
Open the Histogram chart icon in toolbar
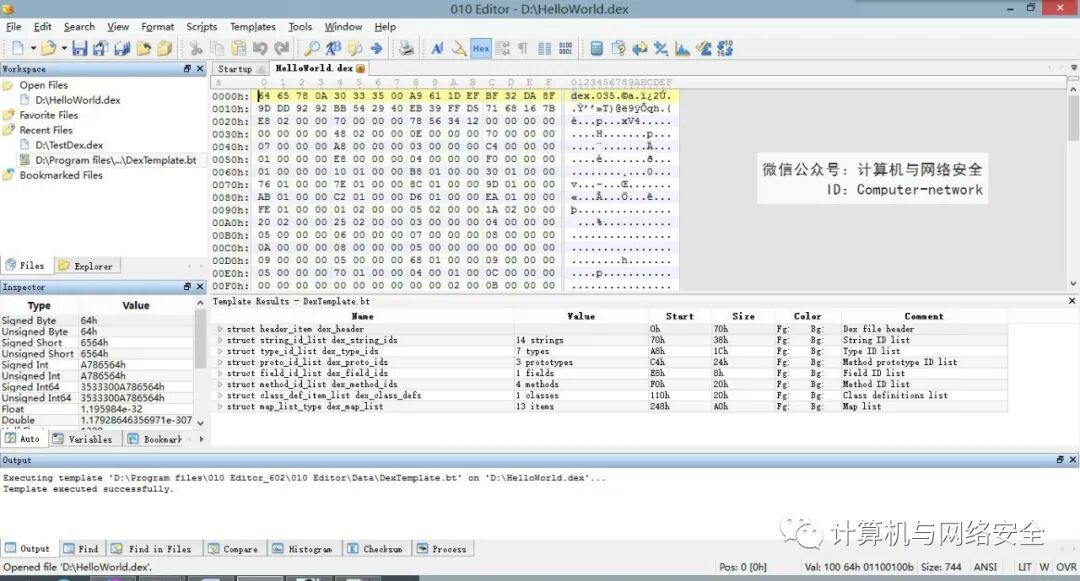pyautogui.click(x=682, y=48)
